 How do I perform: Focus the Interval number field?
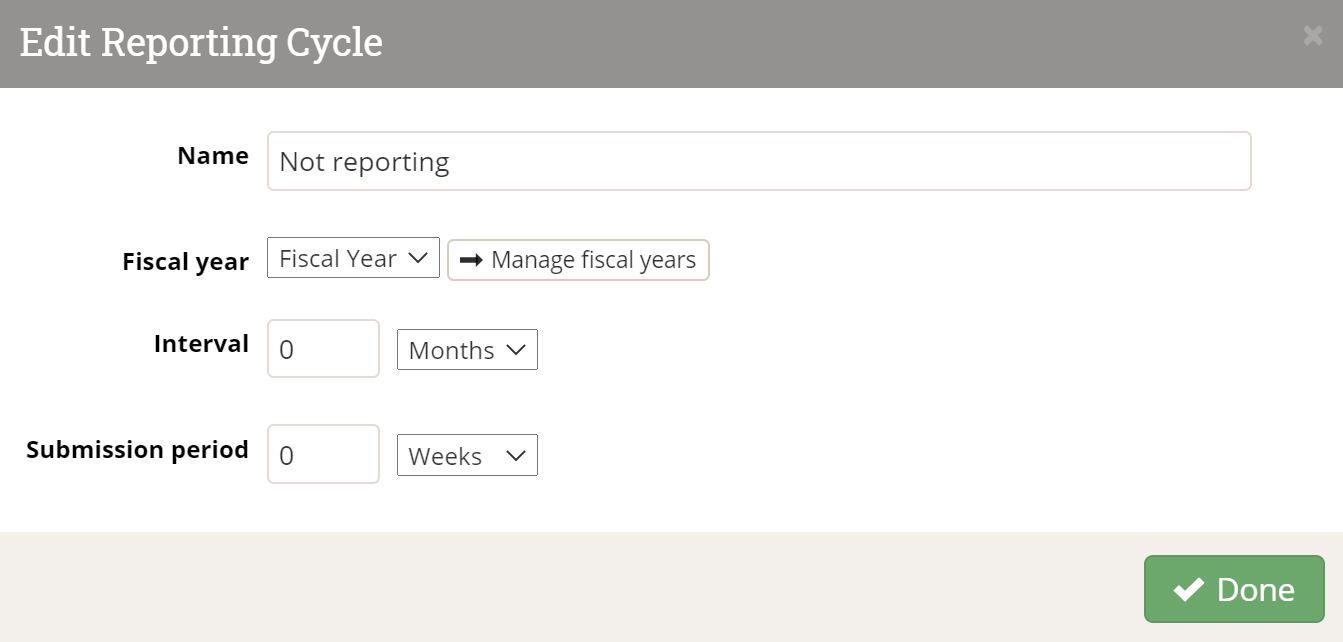(323, 349)
